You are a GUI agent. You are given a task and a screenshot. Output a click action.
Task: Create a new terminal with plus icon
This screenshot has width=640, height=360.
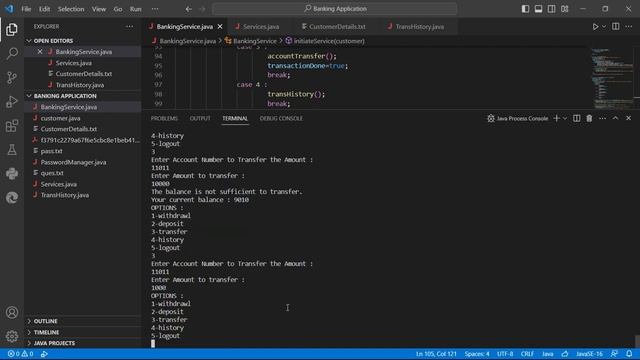(x=556, y=118)
